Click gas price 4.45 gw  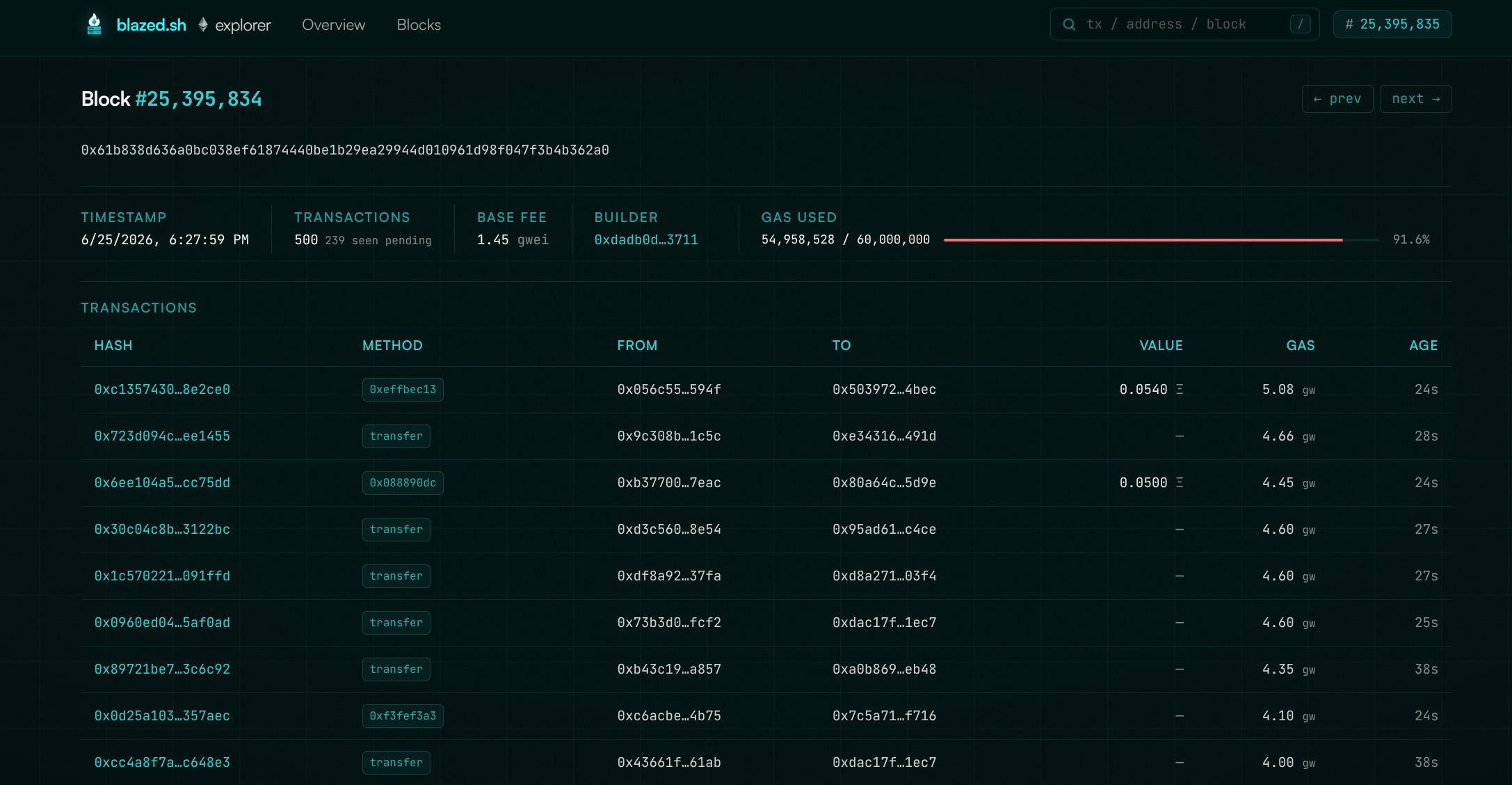pyautogui.click(x=1289, y=483)
